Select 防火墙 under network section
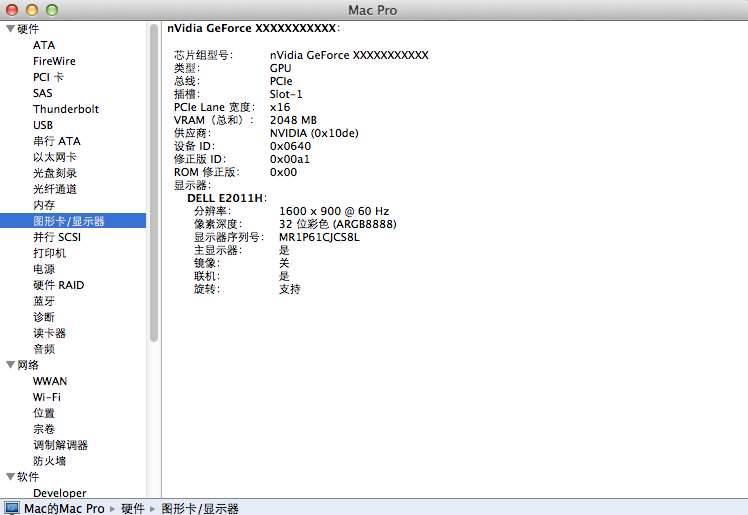This screenshot has width=748, height=515. pyautogui.click(x=49, y=461)
